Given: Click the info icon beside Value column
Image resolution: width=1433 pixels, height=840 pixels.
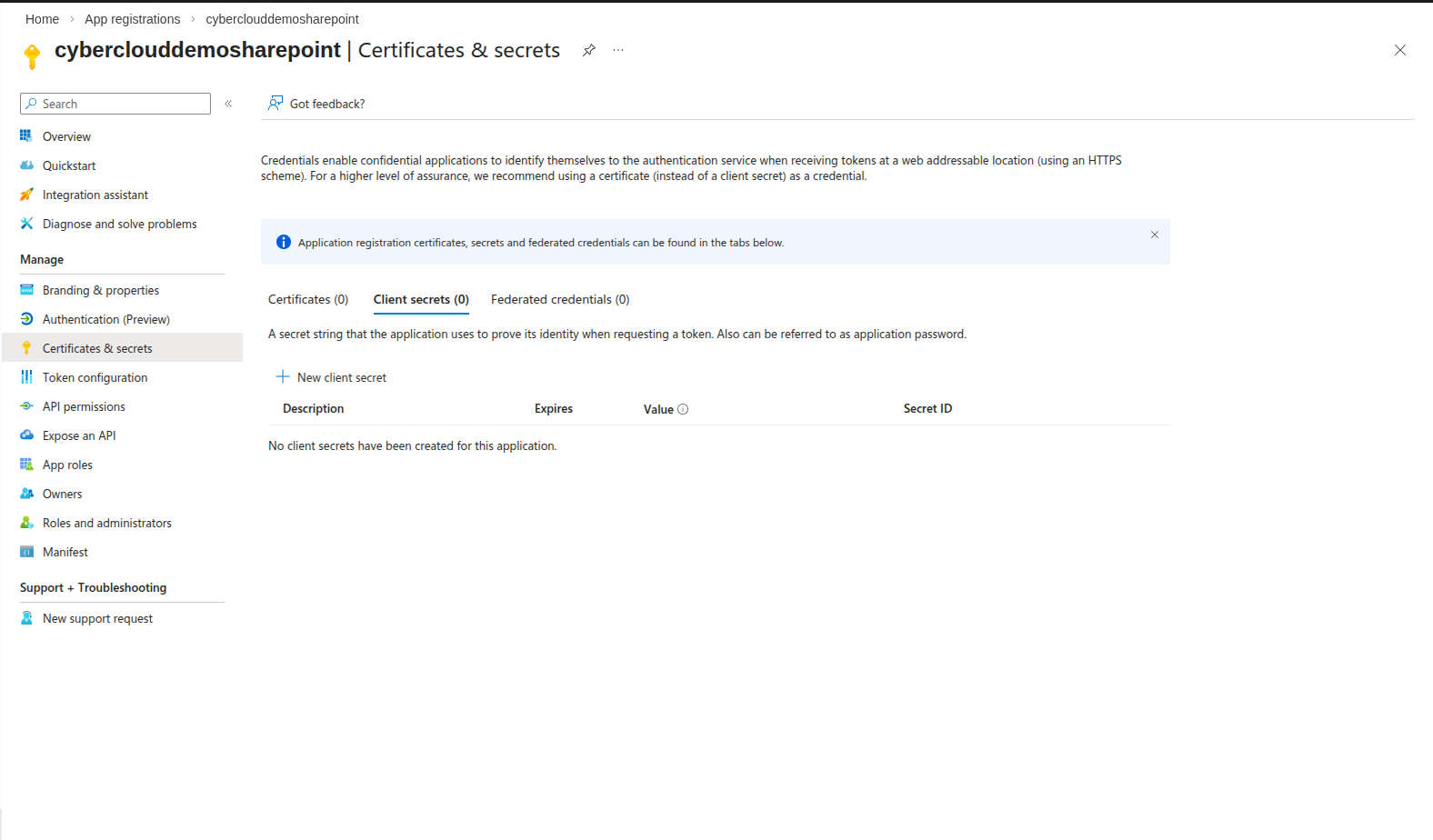Looking at the screenshot, I should click(683, 409).
